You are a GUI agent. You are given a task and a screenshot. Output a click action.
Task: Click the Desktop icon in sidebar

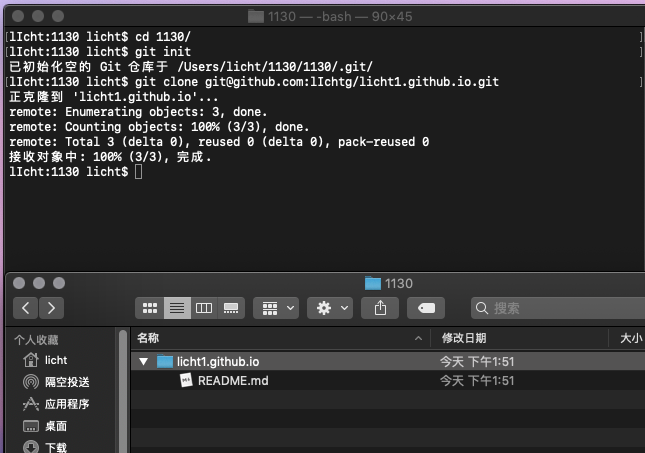point(31,426)
